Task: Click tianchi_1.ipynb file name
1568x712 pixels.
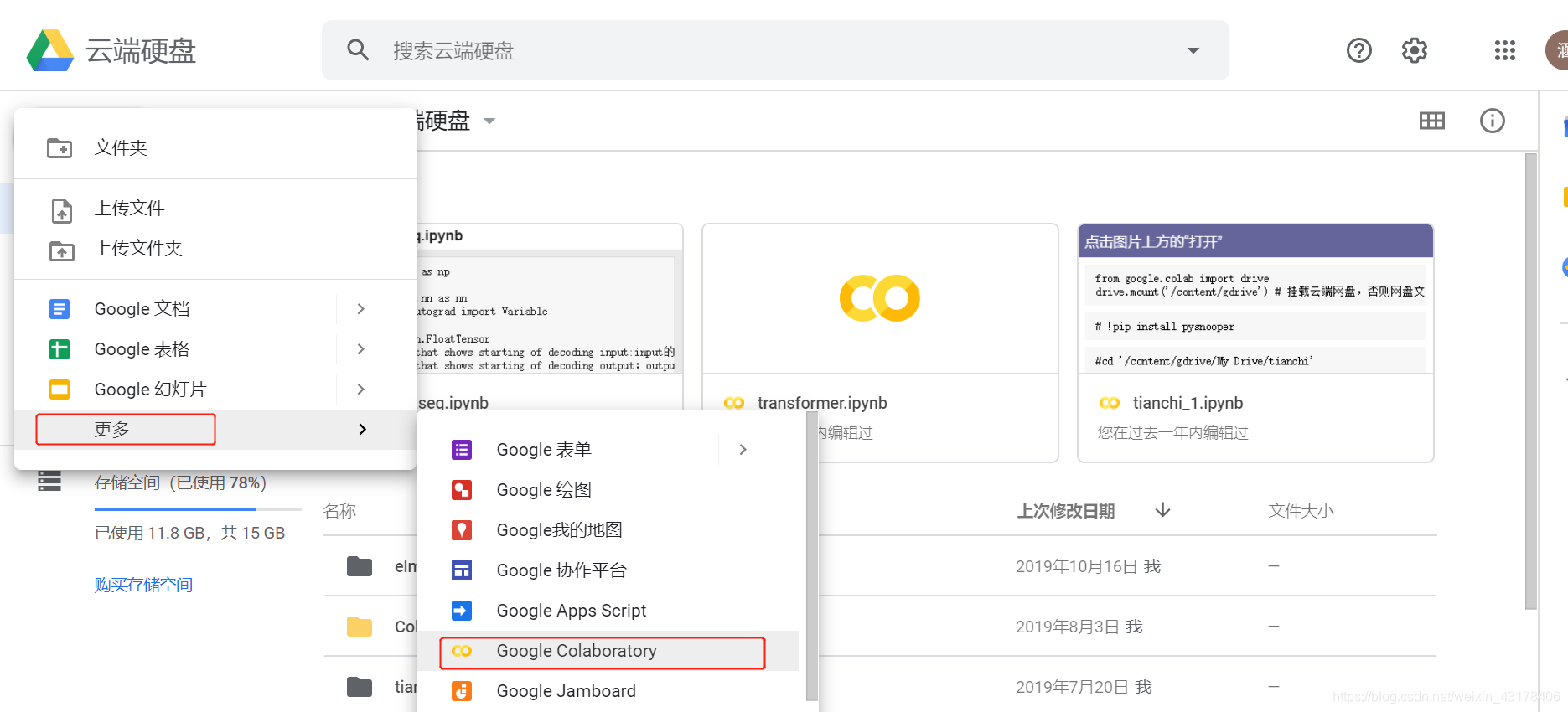Action: tap(1188, 403)
